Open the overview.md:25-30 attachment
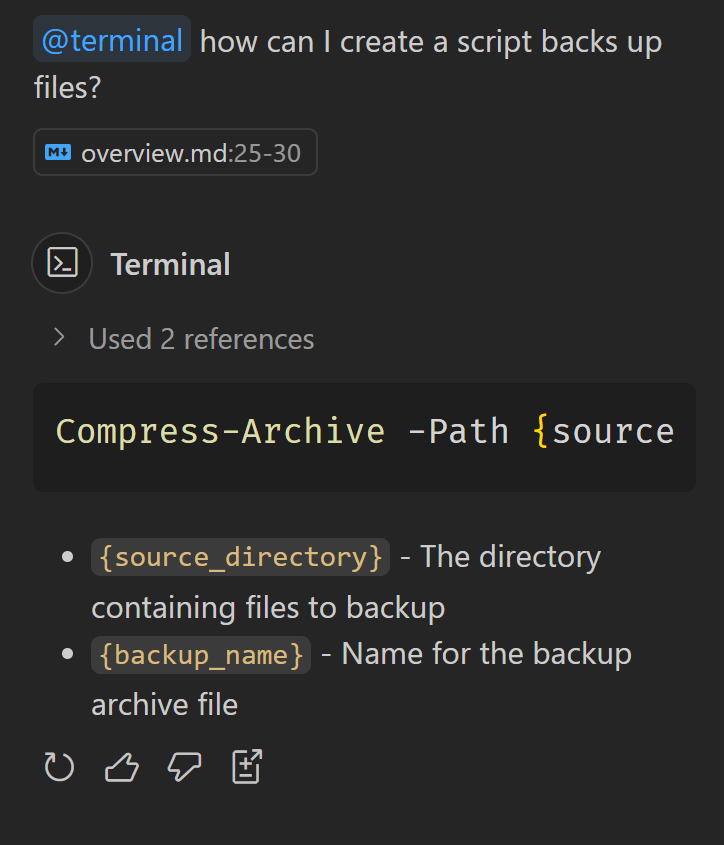724x845 pixels. (175, 152)
